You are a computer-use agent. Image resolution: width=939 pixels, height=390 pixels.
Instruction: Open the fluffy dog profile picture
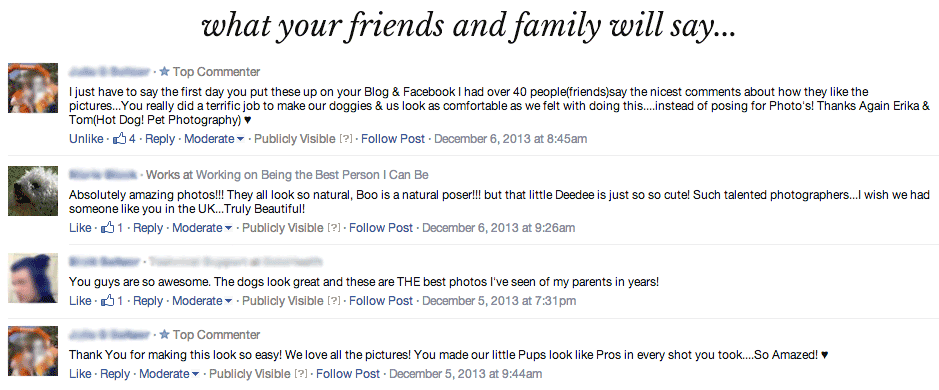33,191
